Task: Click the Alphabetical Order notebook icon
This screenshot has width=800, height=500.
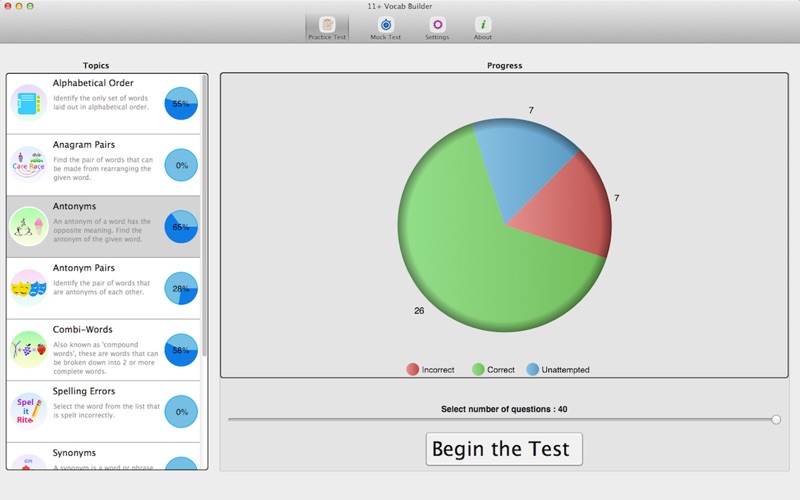Action: 29,103
